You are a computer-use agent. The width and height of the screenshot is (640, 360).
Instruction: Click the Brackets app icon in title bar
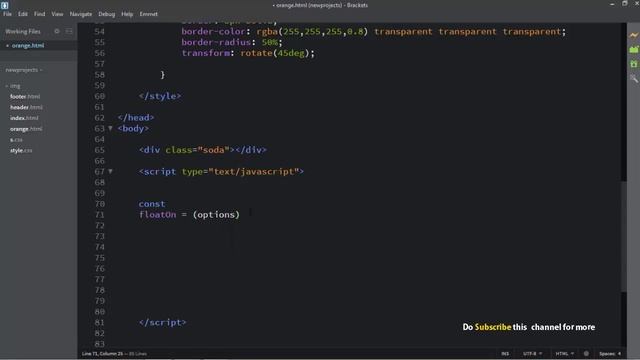click(4, 5)
